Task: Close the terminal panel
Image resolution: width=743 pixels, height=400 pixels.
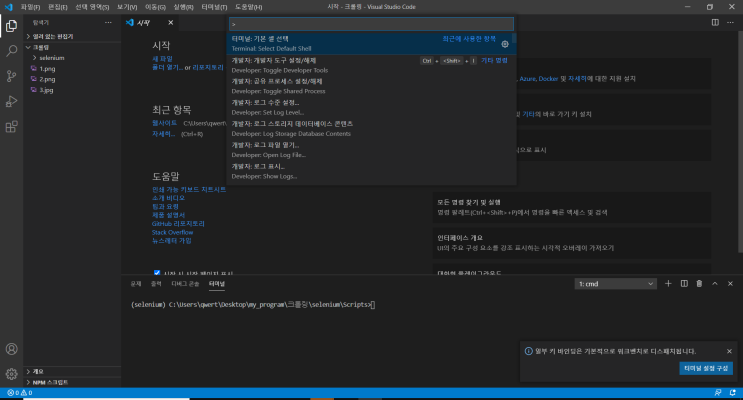Action: [730, 283]
